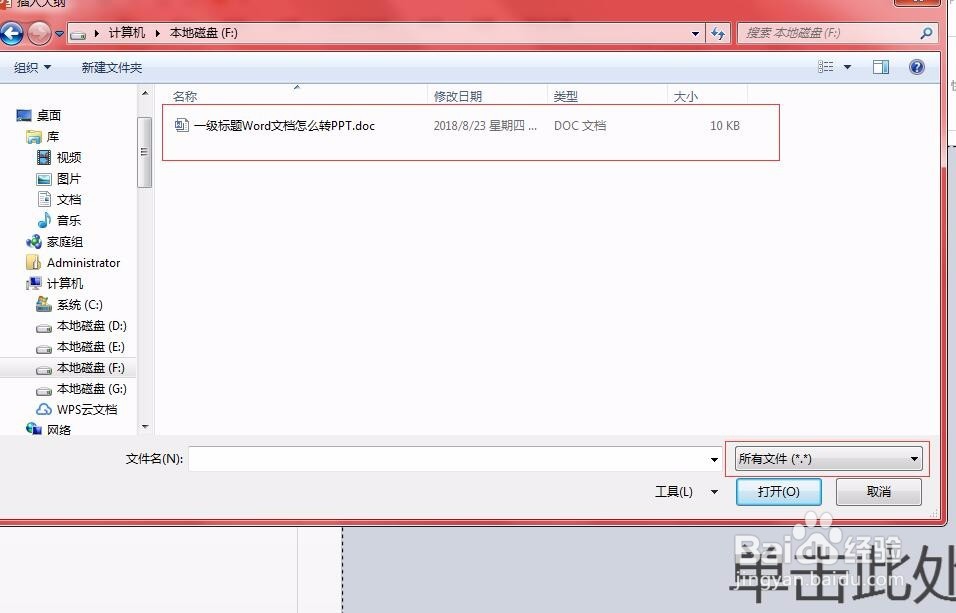Click 视频 film icon in tree
Screen dimensions: 956x613
tap(44, 157)
